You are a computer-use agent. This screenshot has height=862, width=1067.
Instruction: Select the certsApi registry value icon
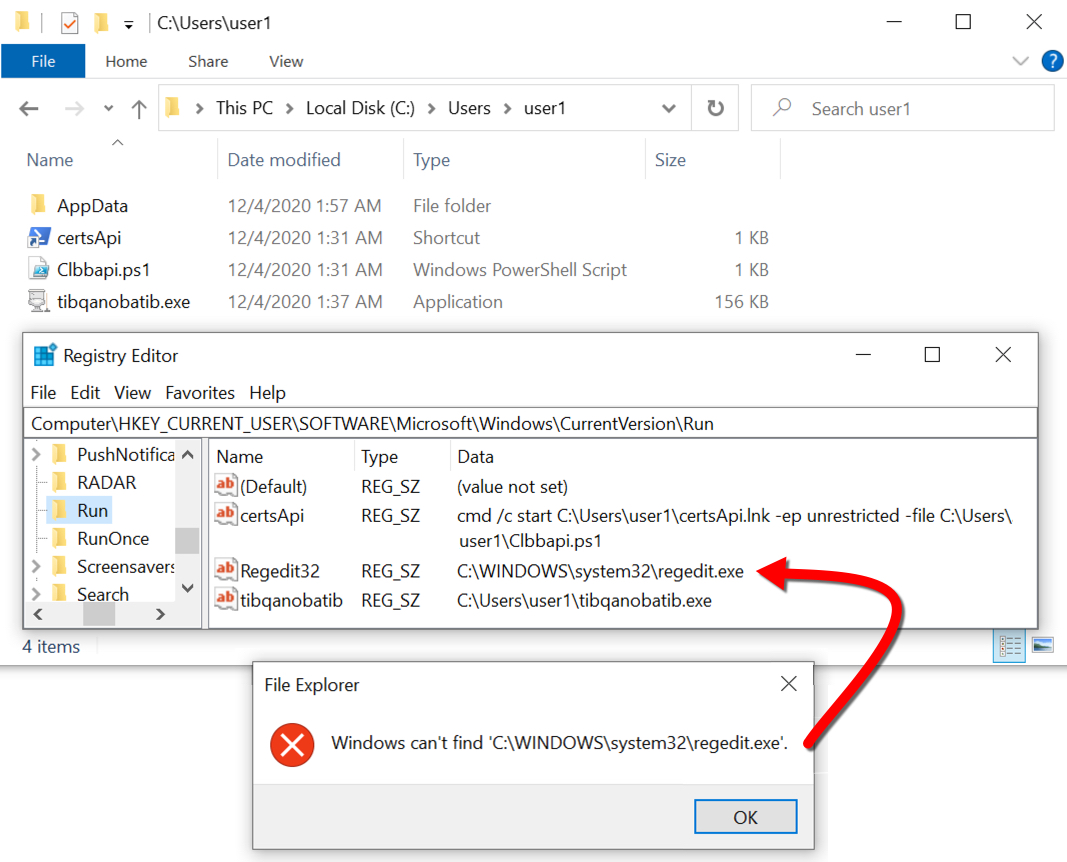click(x=225, y=514)
